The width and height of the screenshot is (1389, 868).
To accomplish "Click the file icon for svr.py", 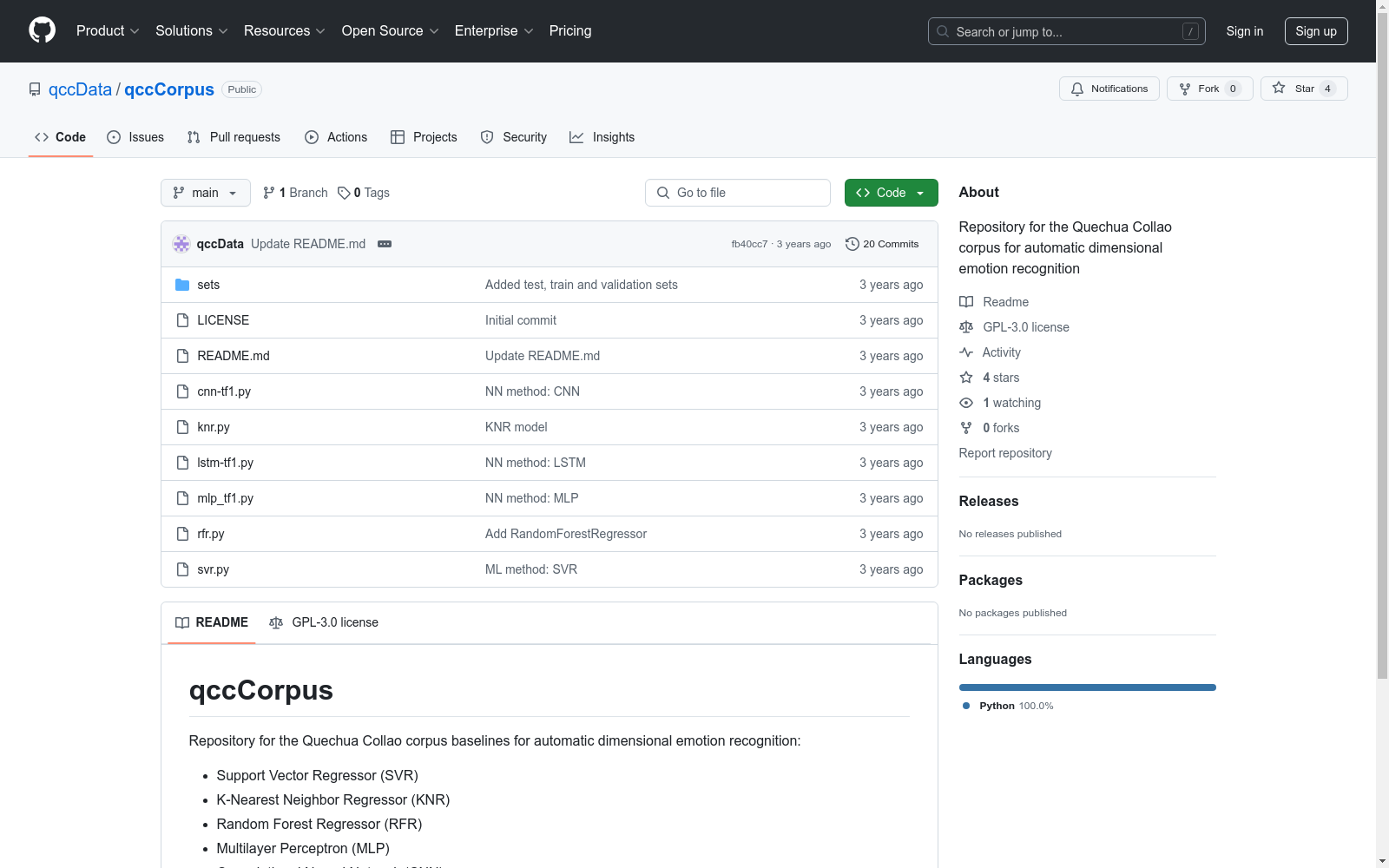I will click(182, 569).
